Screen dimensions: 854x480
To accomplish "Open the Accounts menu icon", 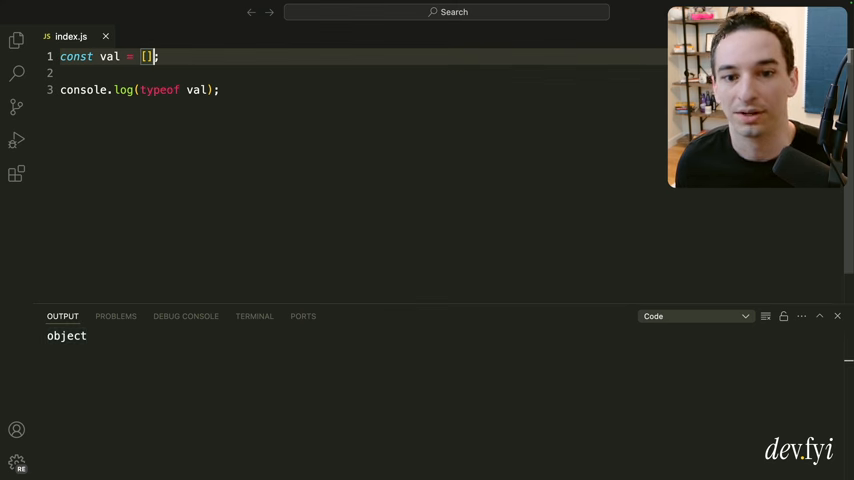I will click(x=16, y=430).
